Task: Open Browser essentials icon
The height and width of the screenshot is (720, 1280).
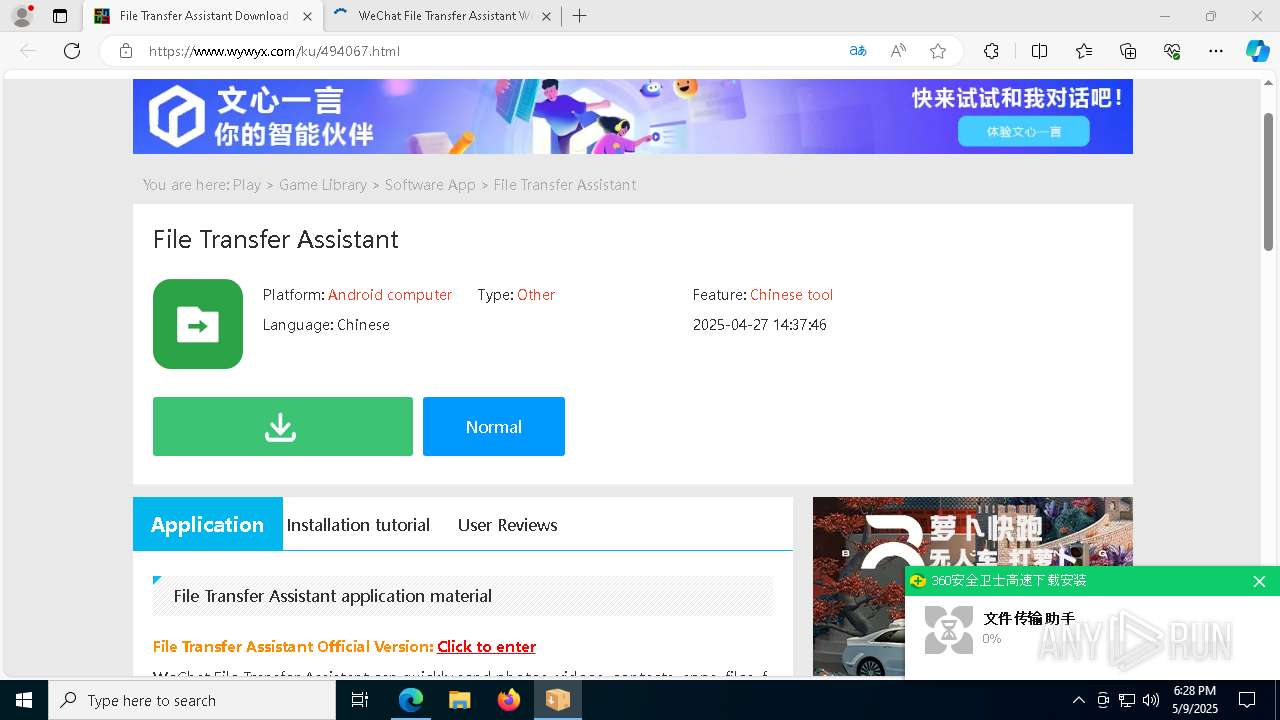Action: [x=1172, y=51]
